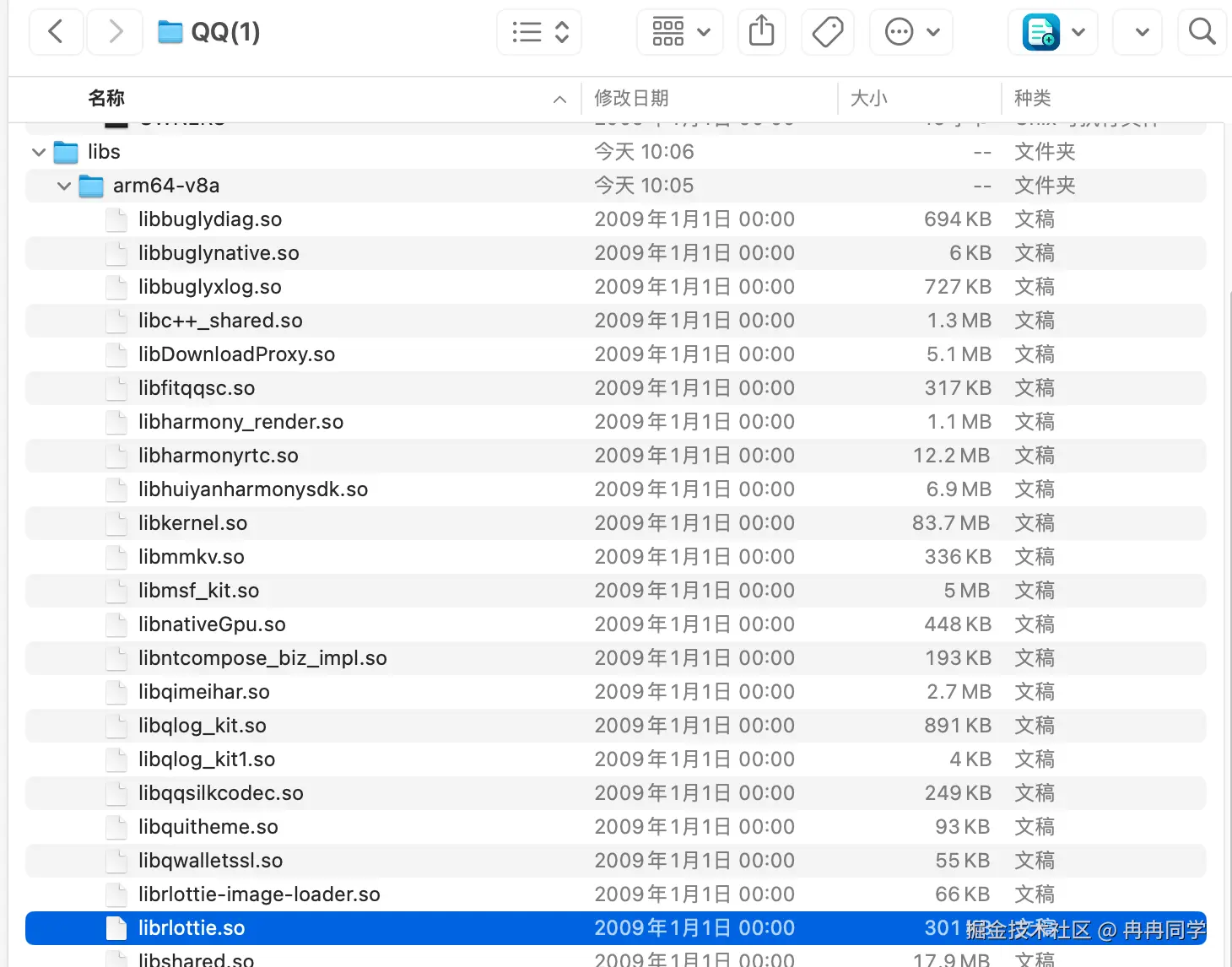Screen dimensions: 1232x967
Task: Select the libbuglynative.so file icon
Action: (x=116, y=253)
